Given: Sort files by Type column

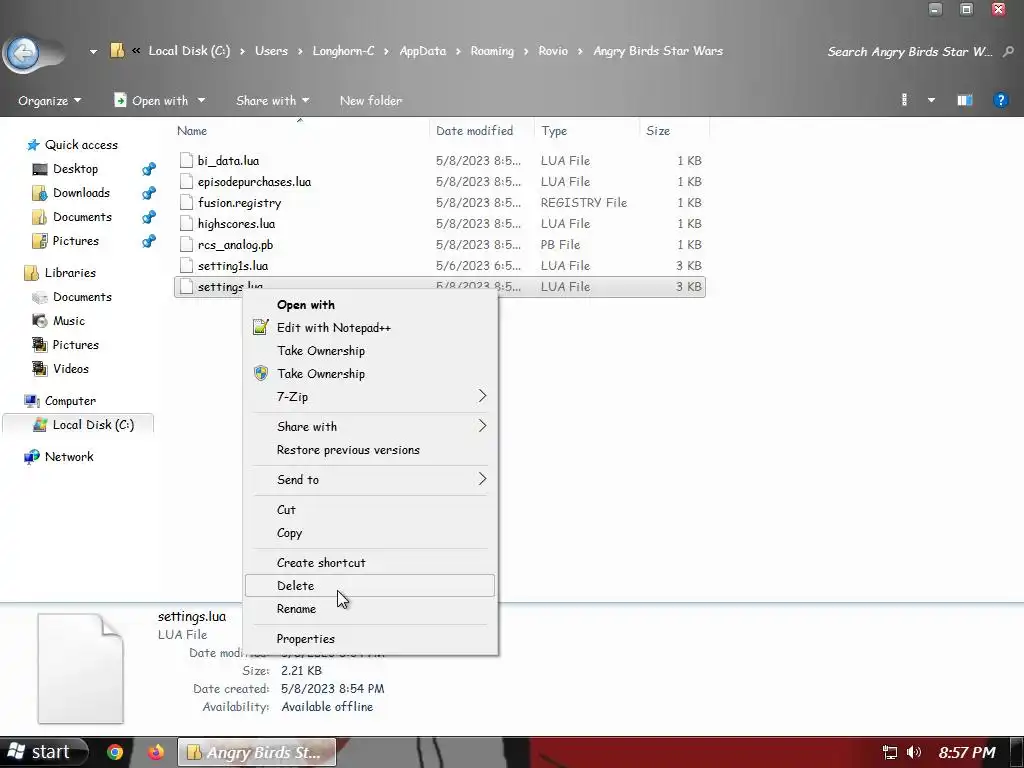Looking at the screenshot, I should pyautogui.click(x=554, y=131).
